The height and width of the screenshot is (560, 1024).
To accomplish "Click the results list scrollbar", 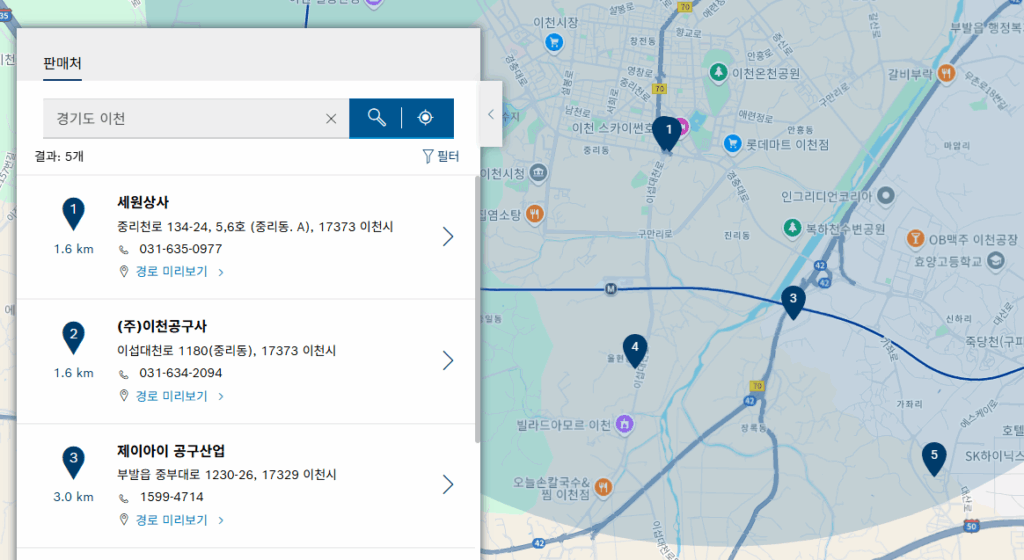I will pos(477,310).
